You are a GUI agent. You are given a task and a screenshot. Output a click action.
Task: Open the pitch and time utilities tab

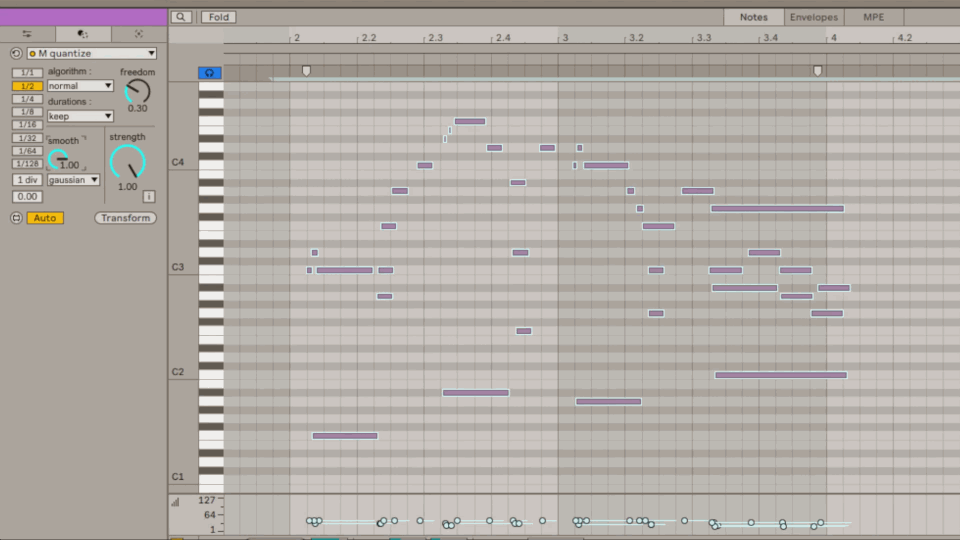click(x=83, y=34)
